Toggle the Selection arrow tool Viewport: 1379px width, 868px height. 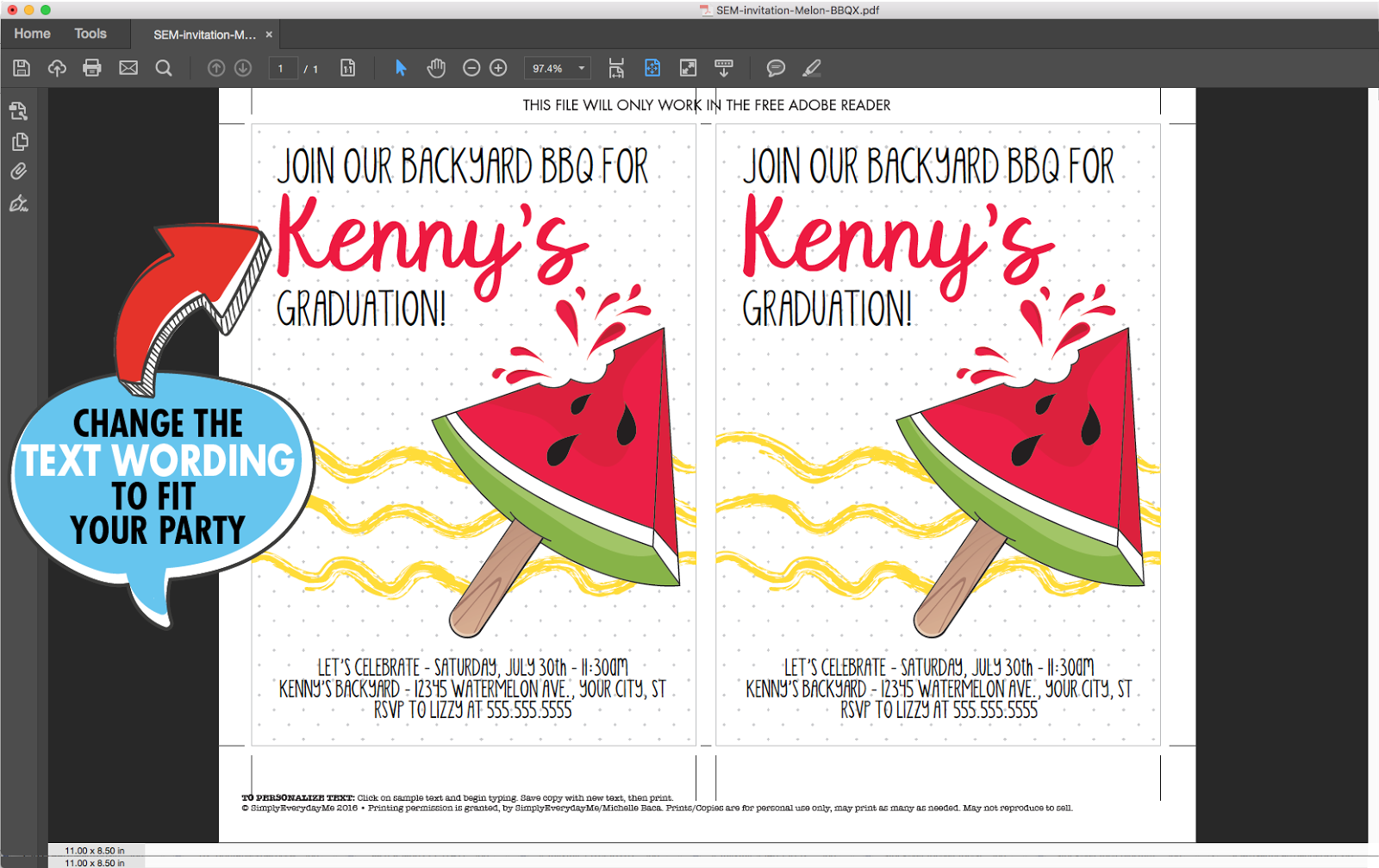click(400, 67)
